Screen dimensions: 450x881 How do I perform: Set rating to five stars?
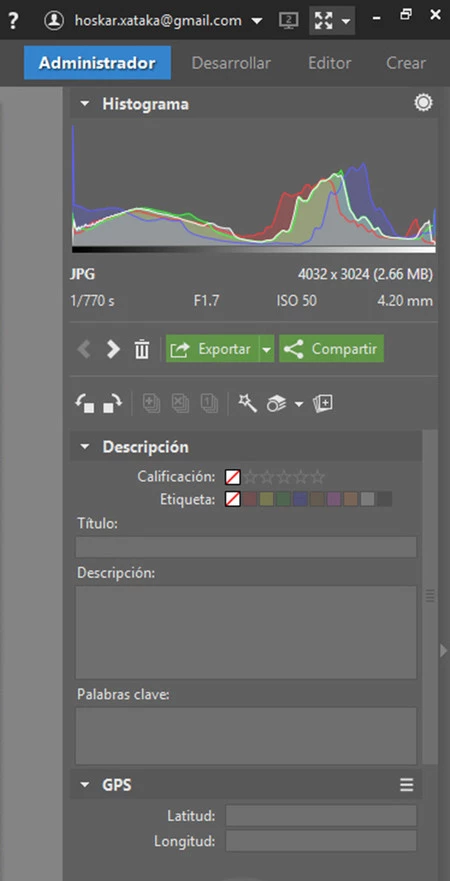tap(318, 478)
